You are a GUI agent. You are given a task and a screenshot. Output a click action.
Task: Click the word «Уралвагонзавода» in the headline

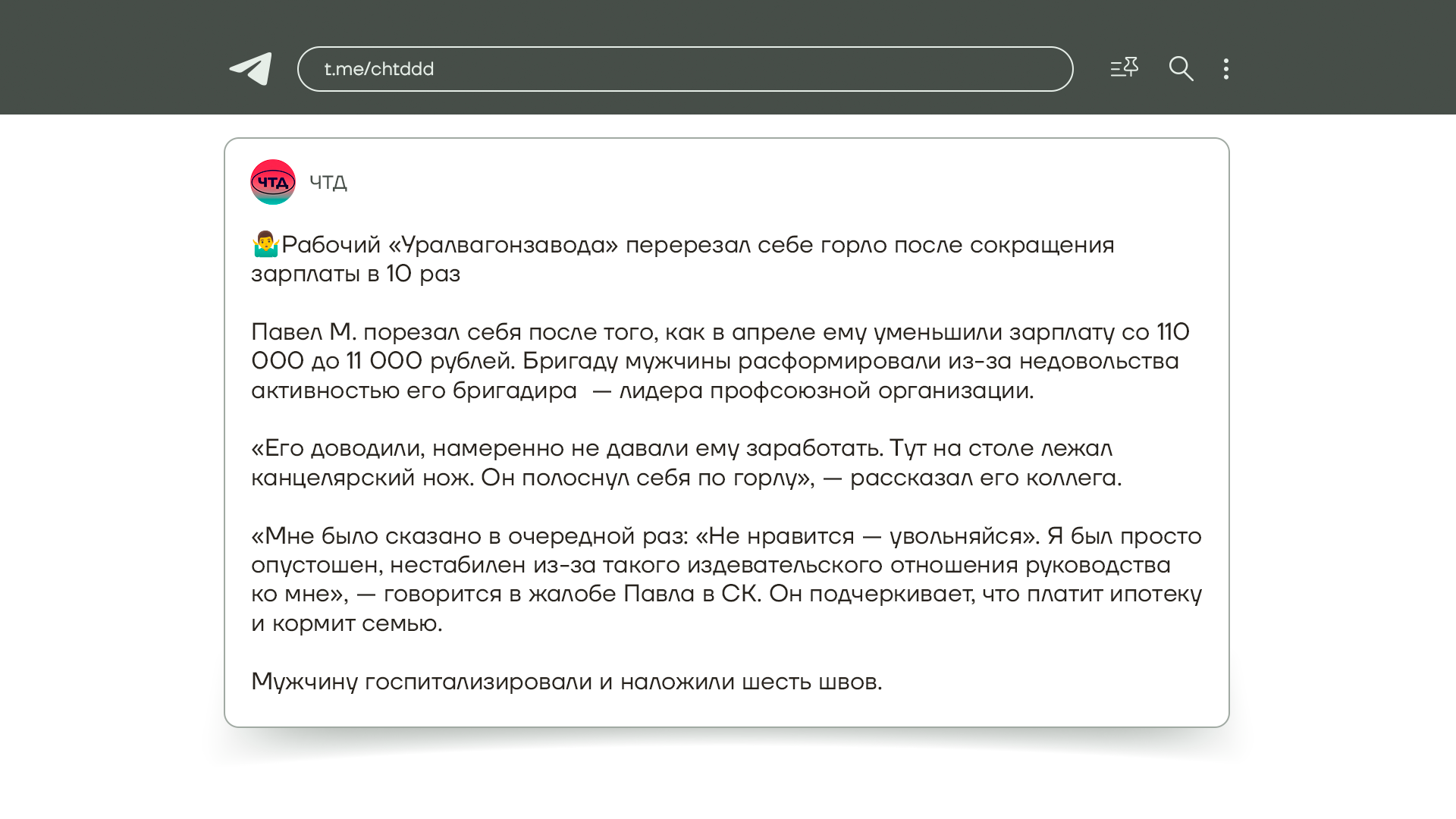pos(504,245)
